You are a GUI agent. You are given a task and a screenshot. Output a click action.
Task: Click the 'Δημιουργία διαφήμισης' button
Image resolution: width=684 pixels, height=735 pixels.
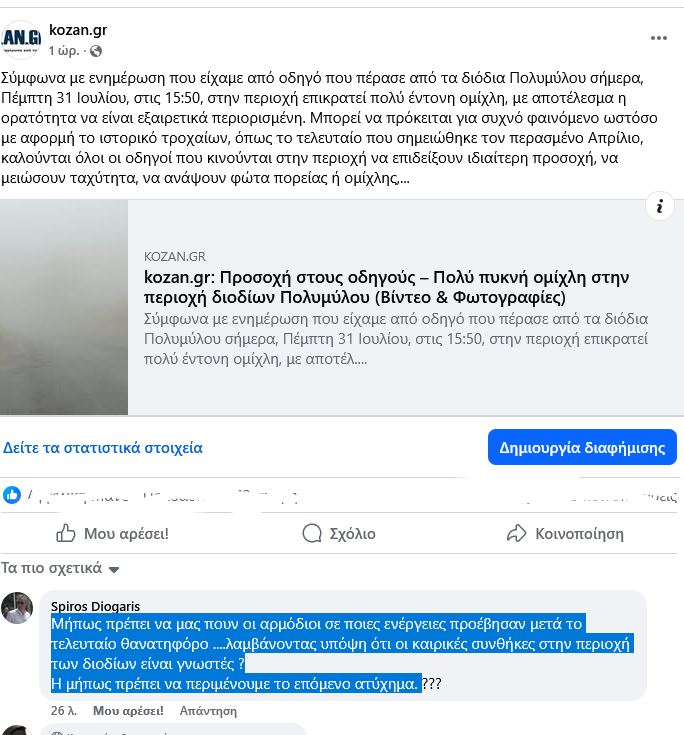pyautogui.click(x=582, y=447)
